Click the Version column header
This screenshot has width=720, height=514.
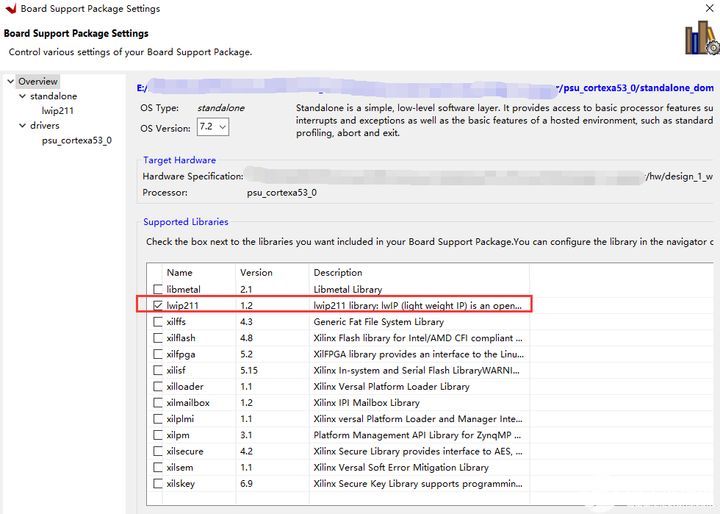tap(256, 272)
